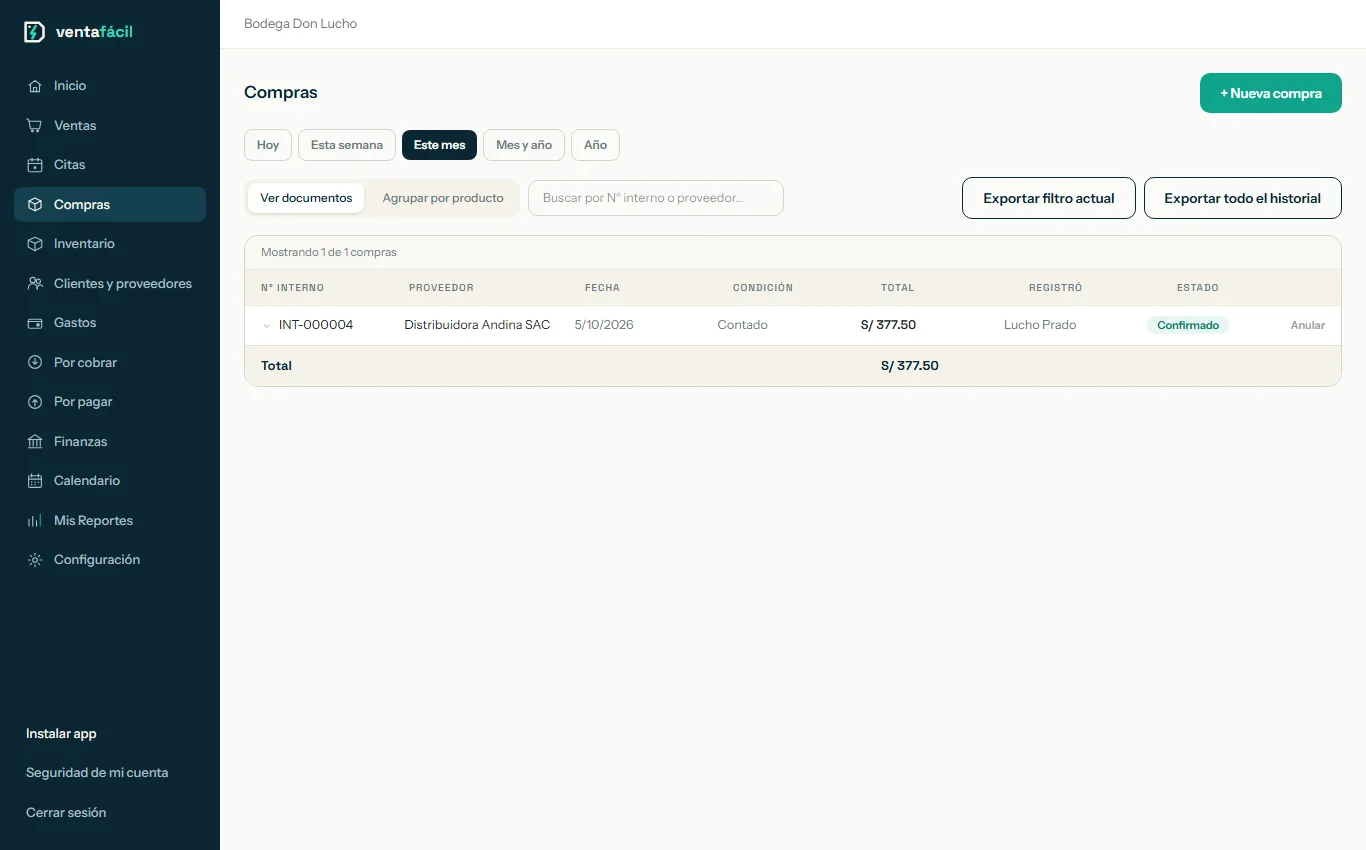
Task: Click the Inicio home icon
Action: tap(35, 86)
